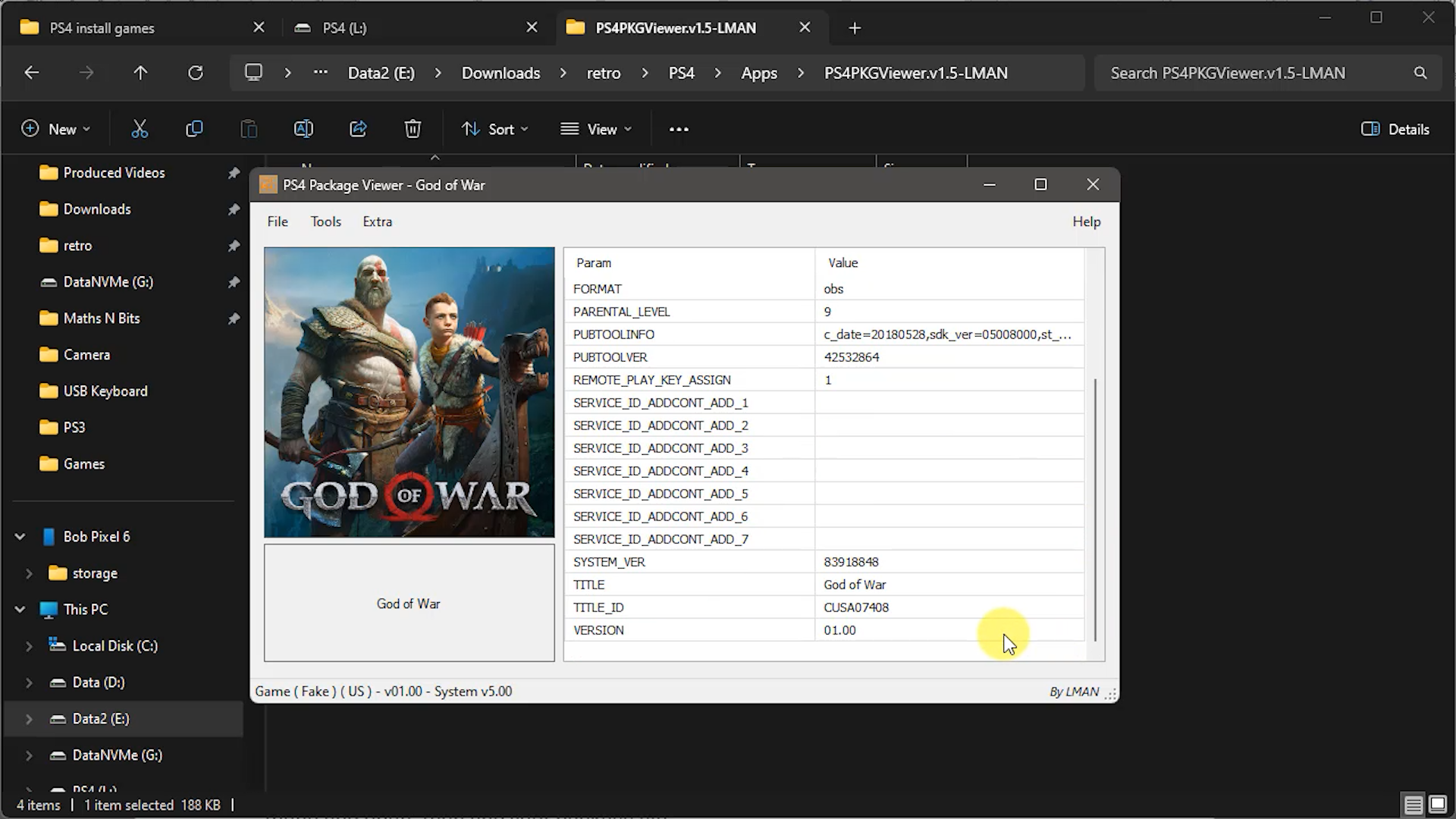Copy the selected item with the Copy icon
Image resolution: width=1456 pixels, height=819 pixels.
coord(194,128)
